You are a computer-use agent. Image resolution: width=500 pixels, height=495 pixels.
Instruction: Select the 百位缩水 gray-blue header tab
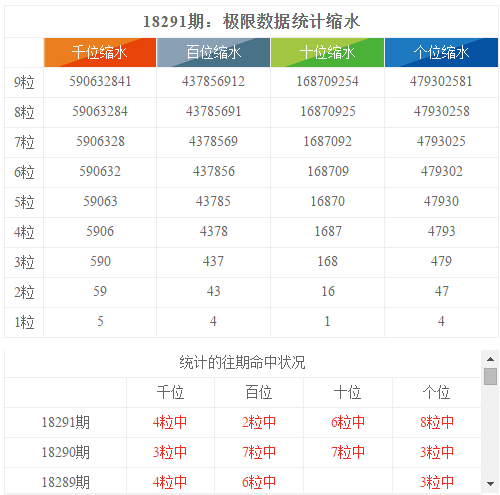pos(213,53)
